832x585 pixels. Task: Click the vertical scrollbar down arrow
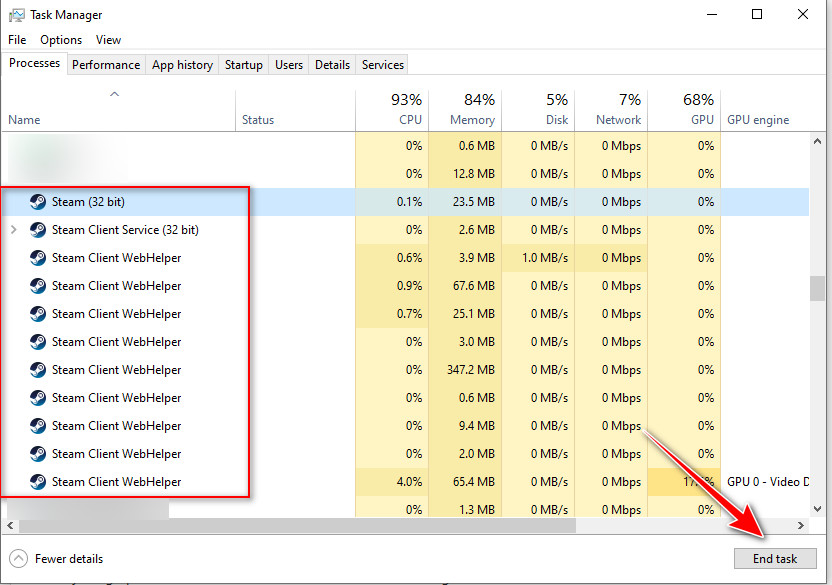817,509
